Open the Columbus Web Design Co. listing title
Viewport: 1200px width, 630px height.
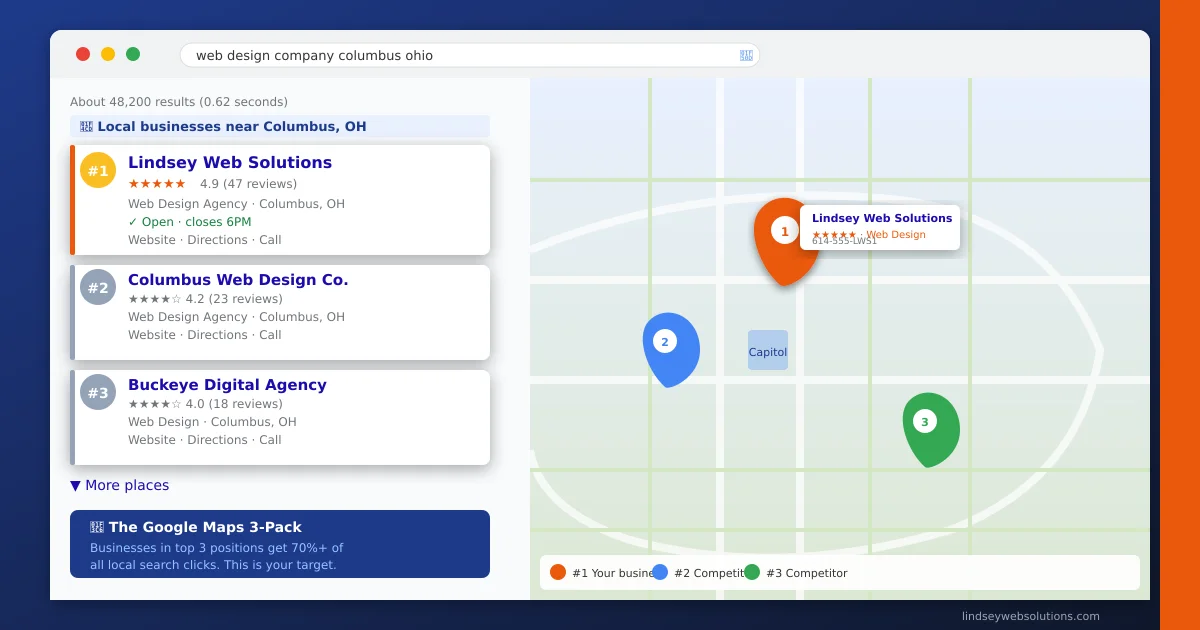tap(238, 280)
